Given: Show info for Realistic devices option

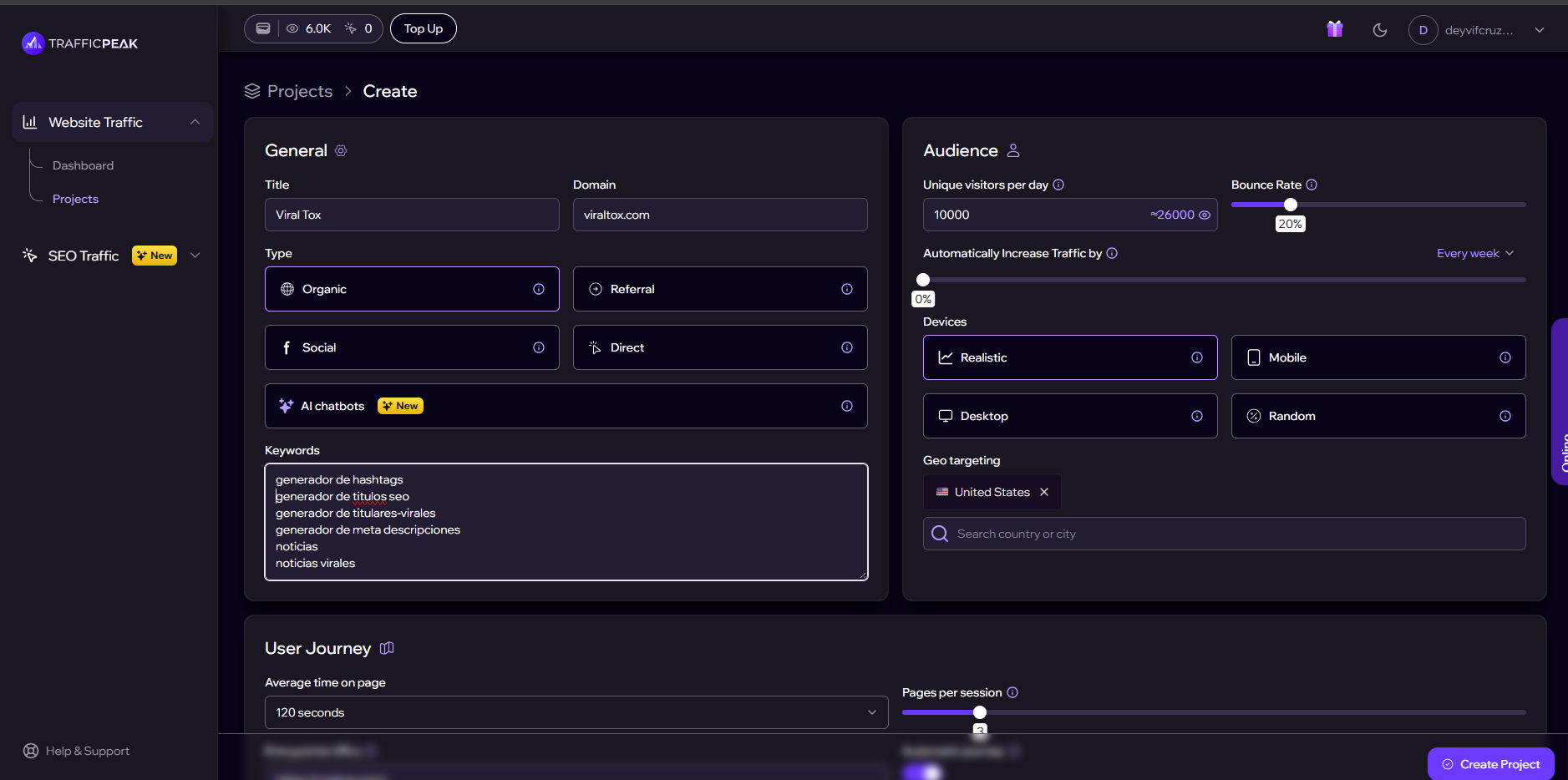Looking at the screenshot, I should [x=1197, y=357].
